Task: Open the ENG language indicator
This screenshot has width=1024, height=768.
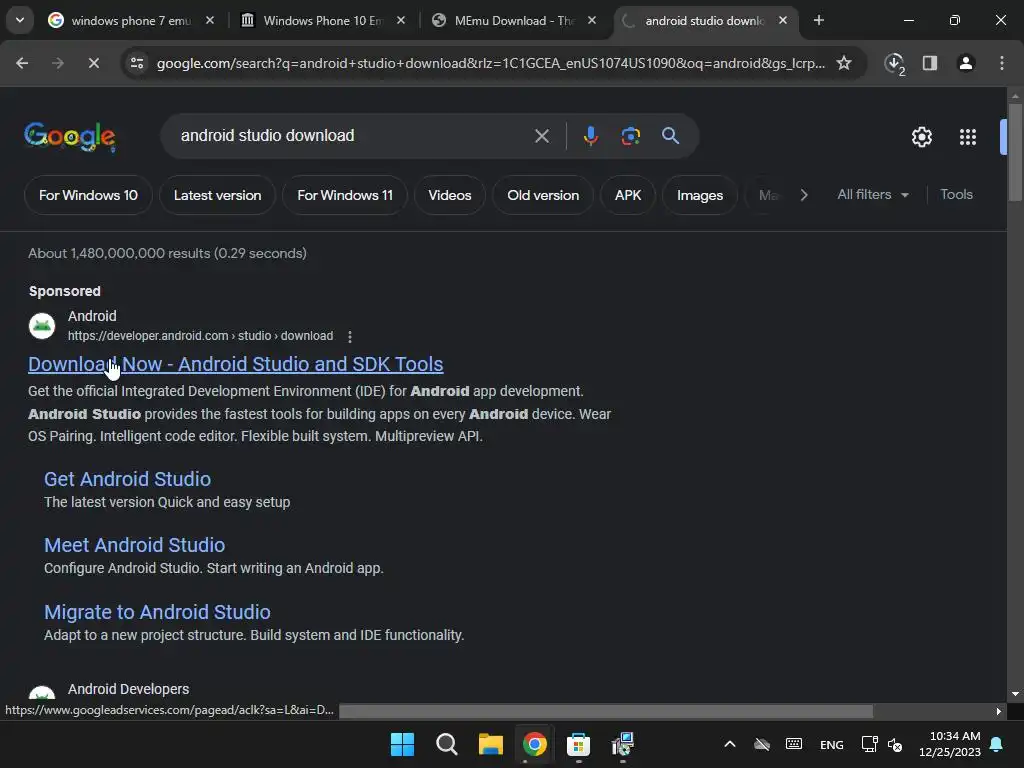Action: tap(831, 744)
